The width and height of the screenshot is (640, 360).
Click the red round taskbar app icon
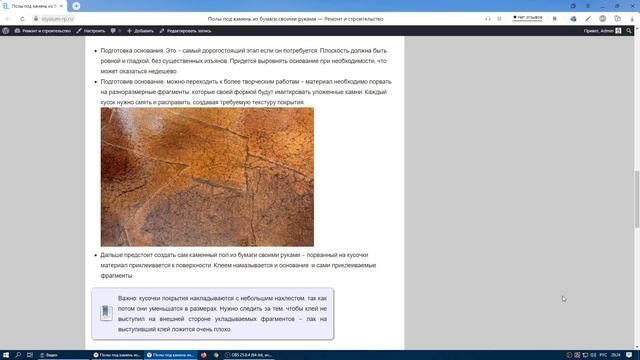point(204,355)
